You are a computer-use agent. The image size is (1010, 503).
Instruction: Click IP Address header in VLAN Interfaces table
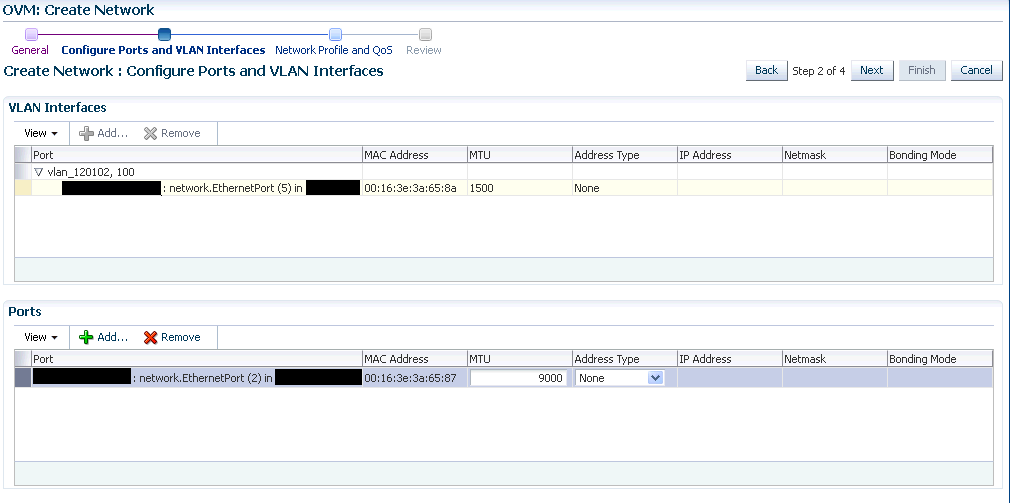click(730, 155)
